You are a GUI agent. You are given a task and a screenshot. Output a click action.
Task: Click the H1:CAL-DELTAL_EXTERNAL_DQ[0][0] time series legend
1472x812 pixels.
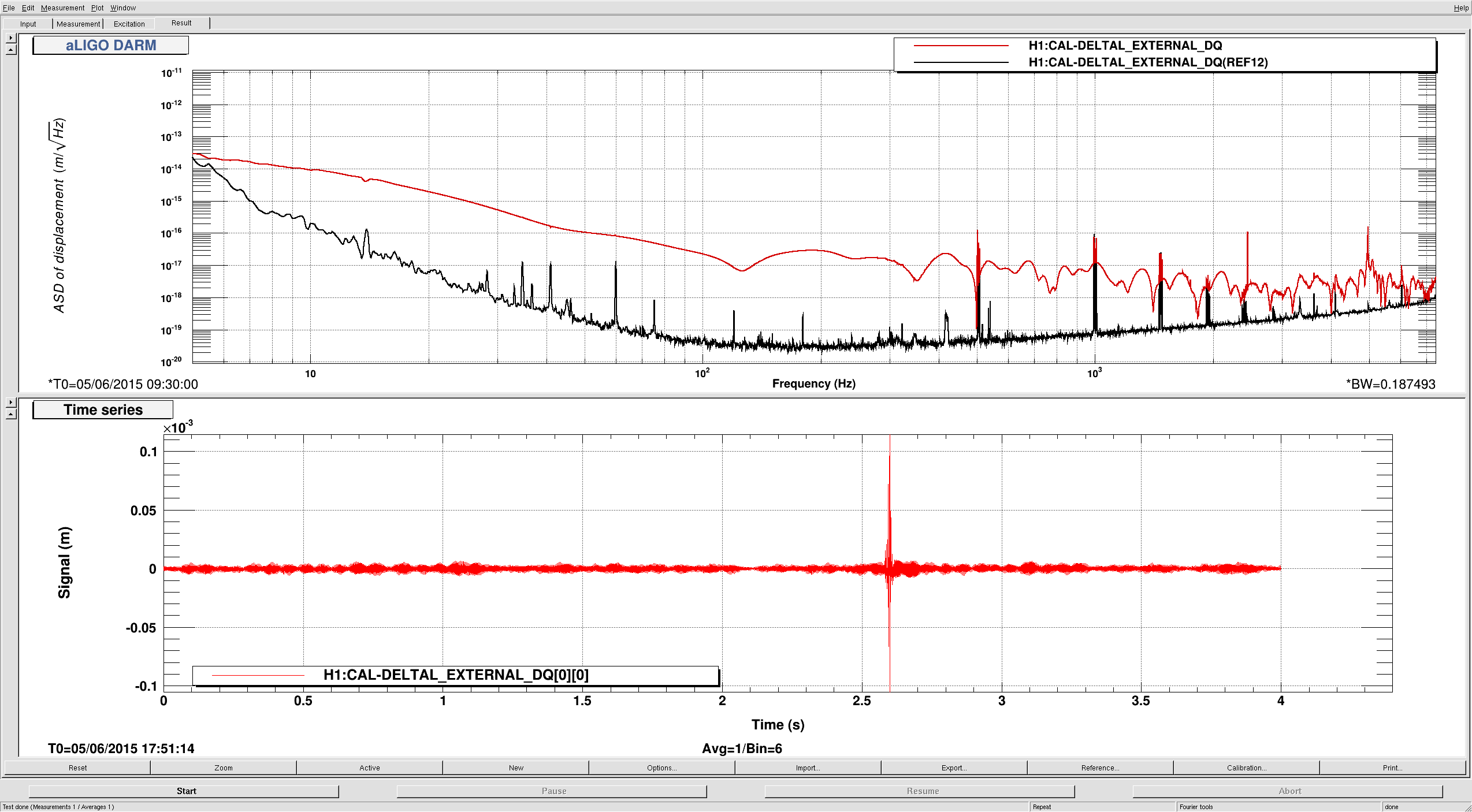coord(456,675)
